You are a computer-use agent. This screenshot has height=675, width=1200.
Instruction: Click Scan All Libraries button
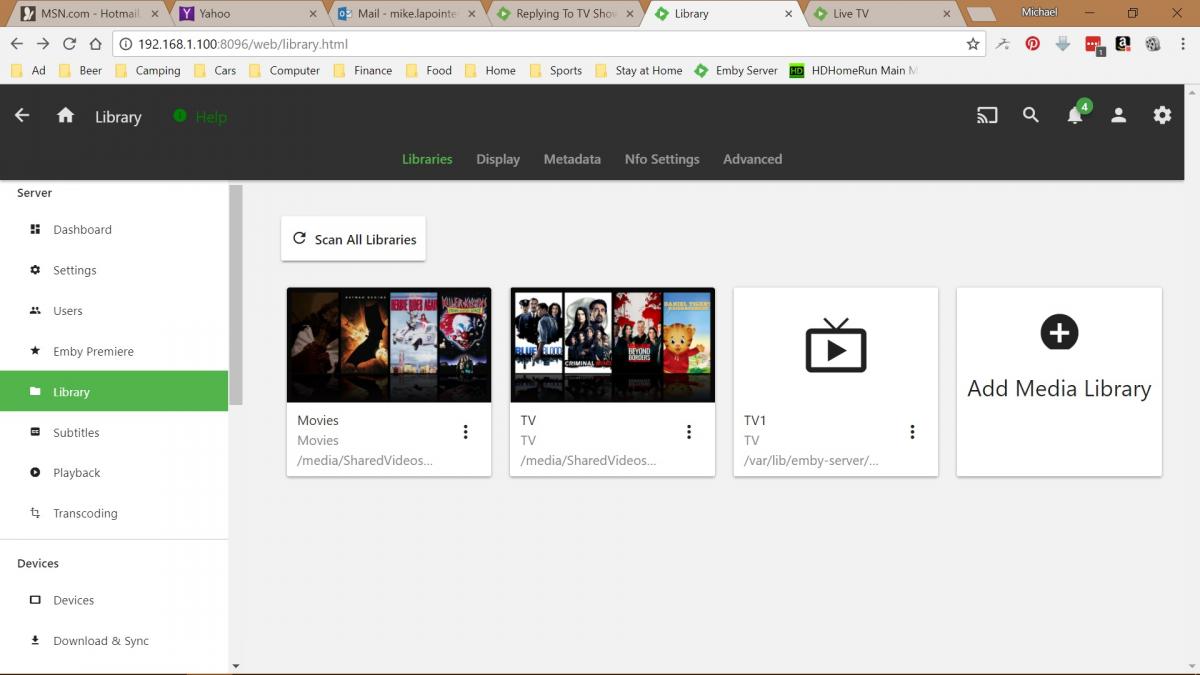pyautogui.click(x=353, y=239)
